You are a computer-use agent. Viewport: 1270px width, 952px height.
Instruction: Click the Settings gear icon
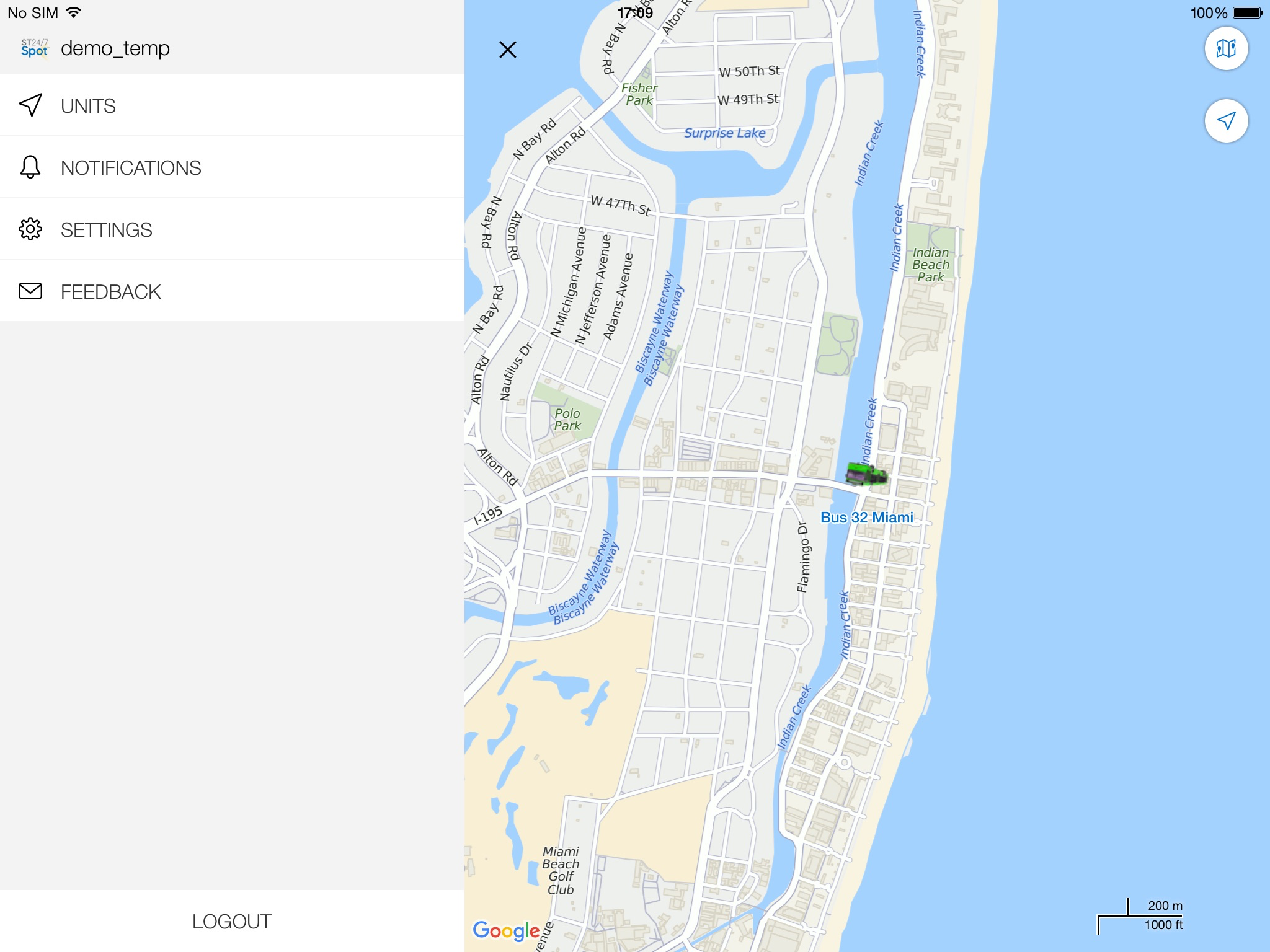pyautogui.click(x=30, y=229)
